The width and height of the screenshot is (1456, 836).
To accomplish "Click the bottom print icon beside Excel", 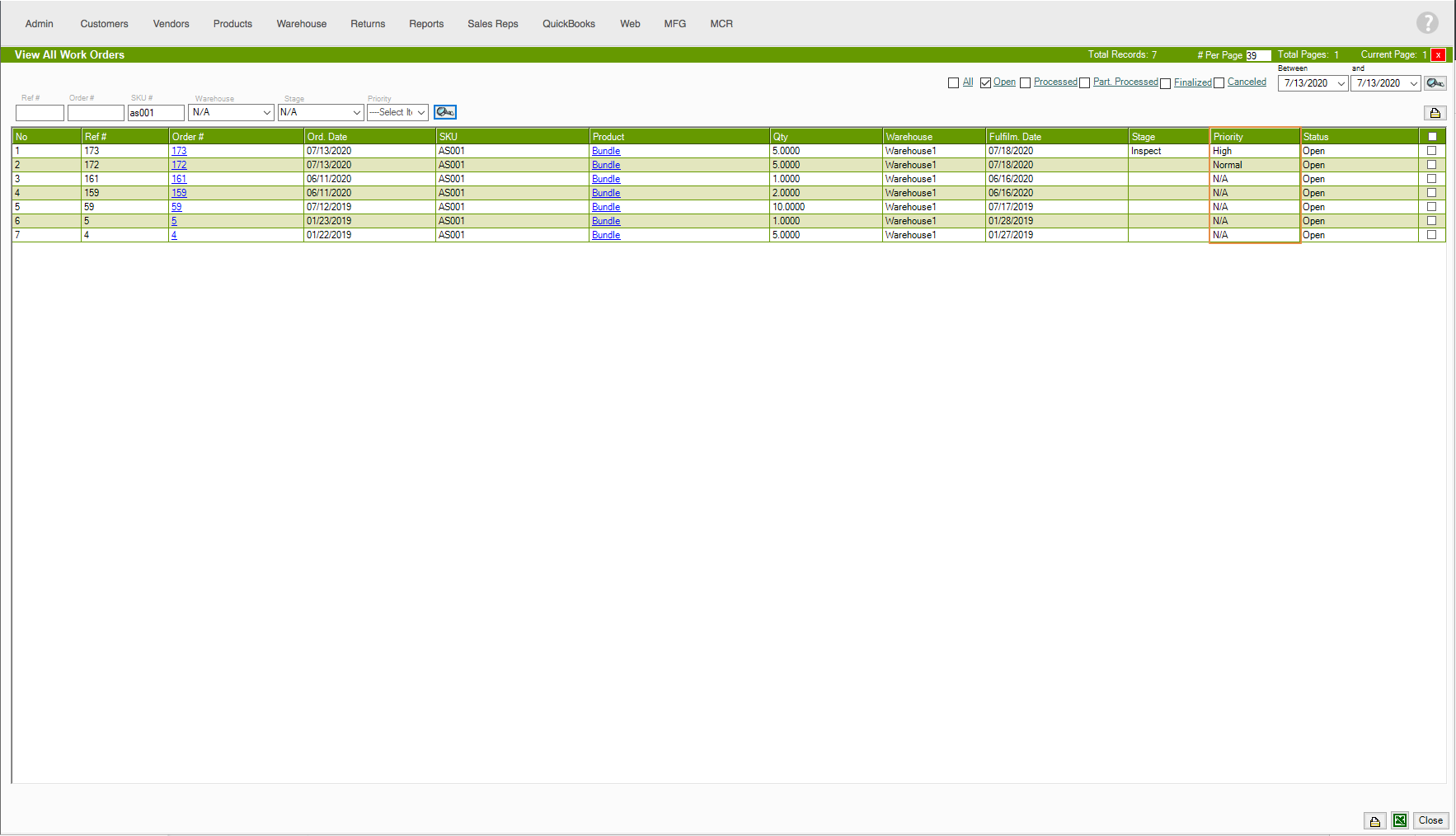I will [1374, 821].
